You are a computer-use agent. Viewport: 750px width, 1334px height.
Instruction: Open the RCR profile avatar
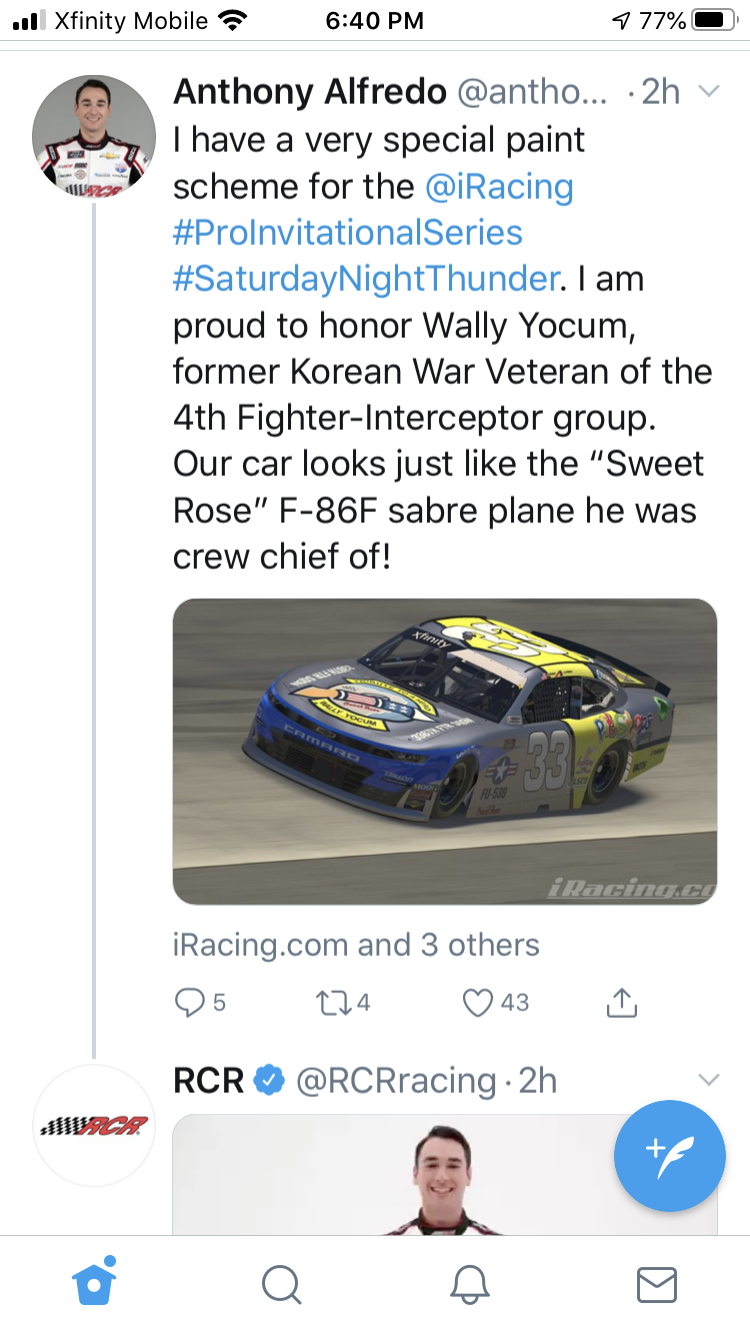(x=94, y=1126)
